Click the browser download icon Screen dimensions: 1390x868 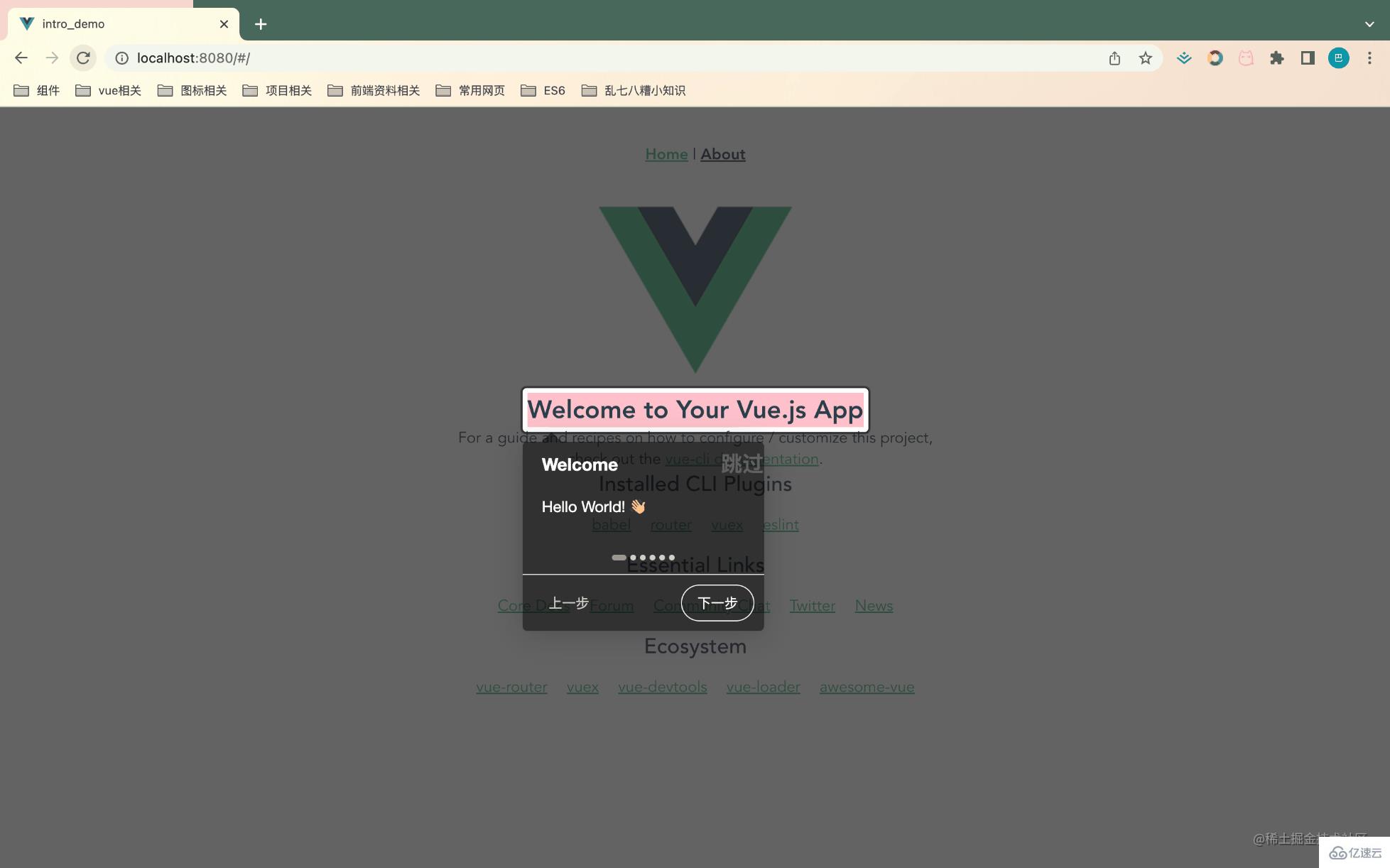click(1183, 57)
